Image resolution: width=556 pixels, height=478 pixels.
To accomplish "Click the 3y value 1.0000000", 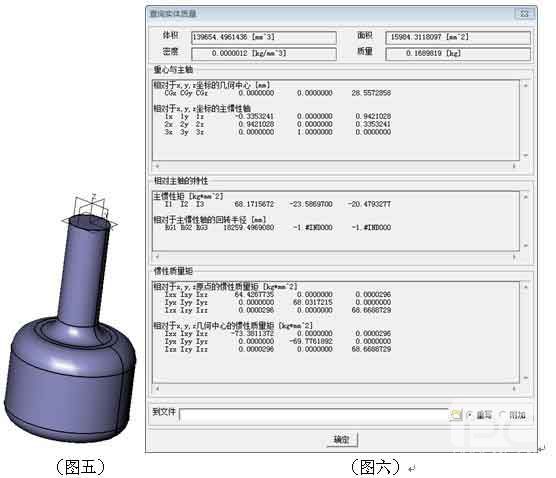I will 315,132.
